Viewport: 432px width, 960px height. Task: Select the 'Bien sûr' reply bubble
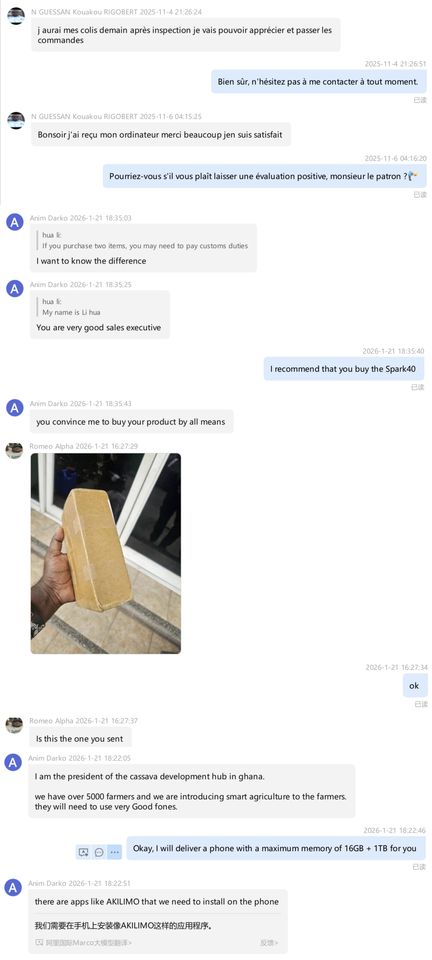(x=318, y=81)
